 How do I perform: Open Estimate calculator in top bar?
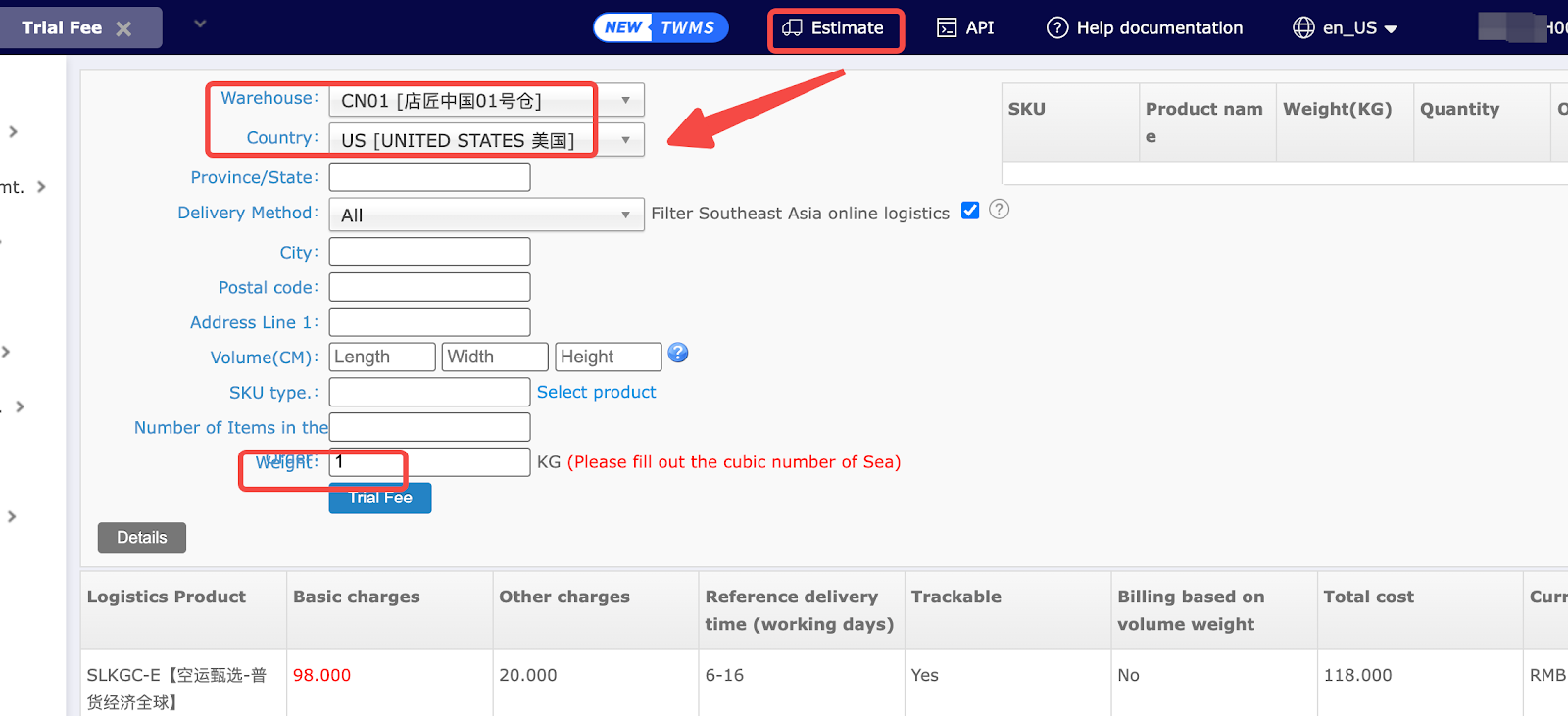coord(835,28)
